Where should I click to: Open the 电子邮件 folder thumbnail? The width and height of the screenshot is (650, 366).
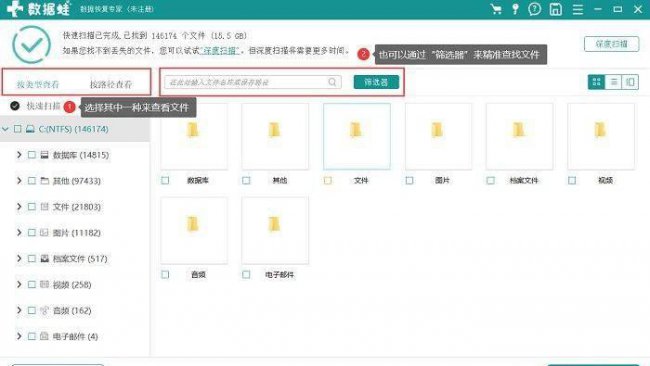coord(275,230)
